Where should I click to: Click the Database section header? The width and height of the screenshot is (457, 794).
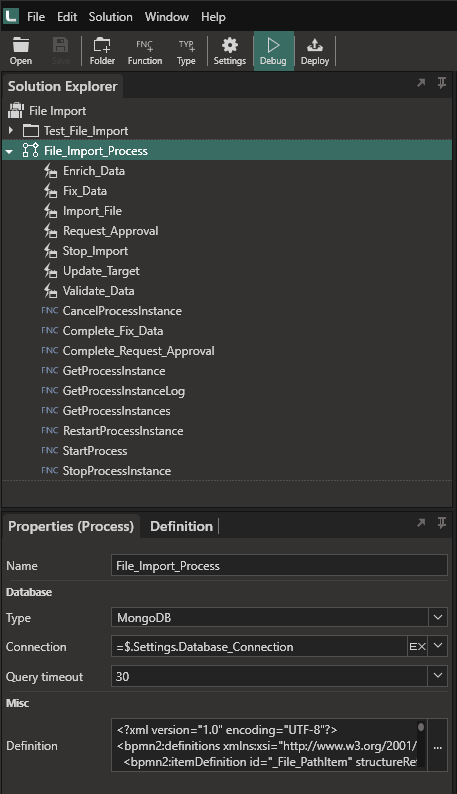[29, 592]
